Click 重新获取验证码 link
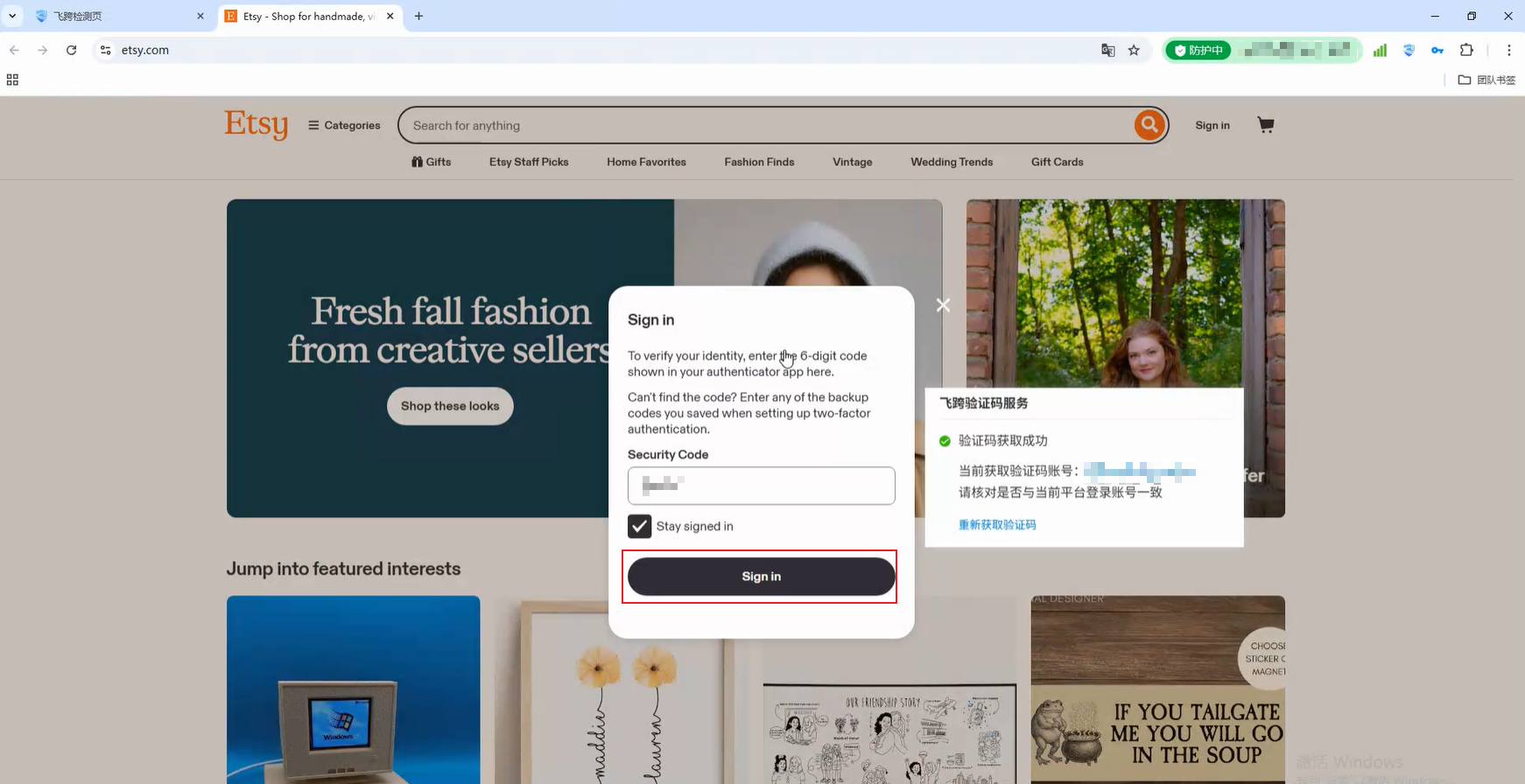This screenshot has height=784, width=1525. click(997, 525)
